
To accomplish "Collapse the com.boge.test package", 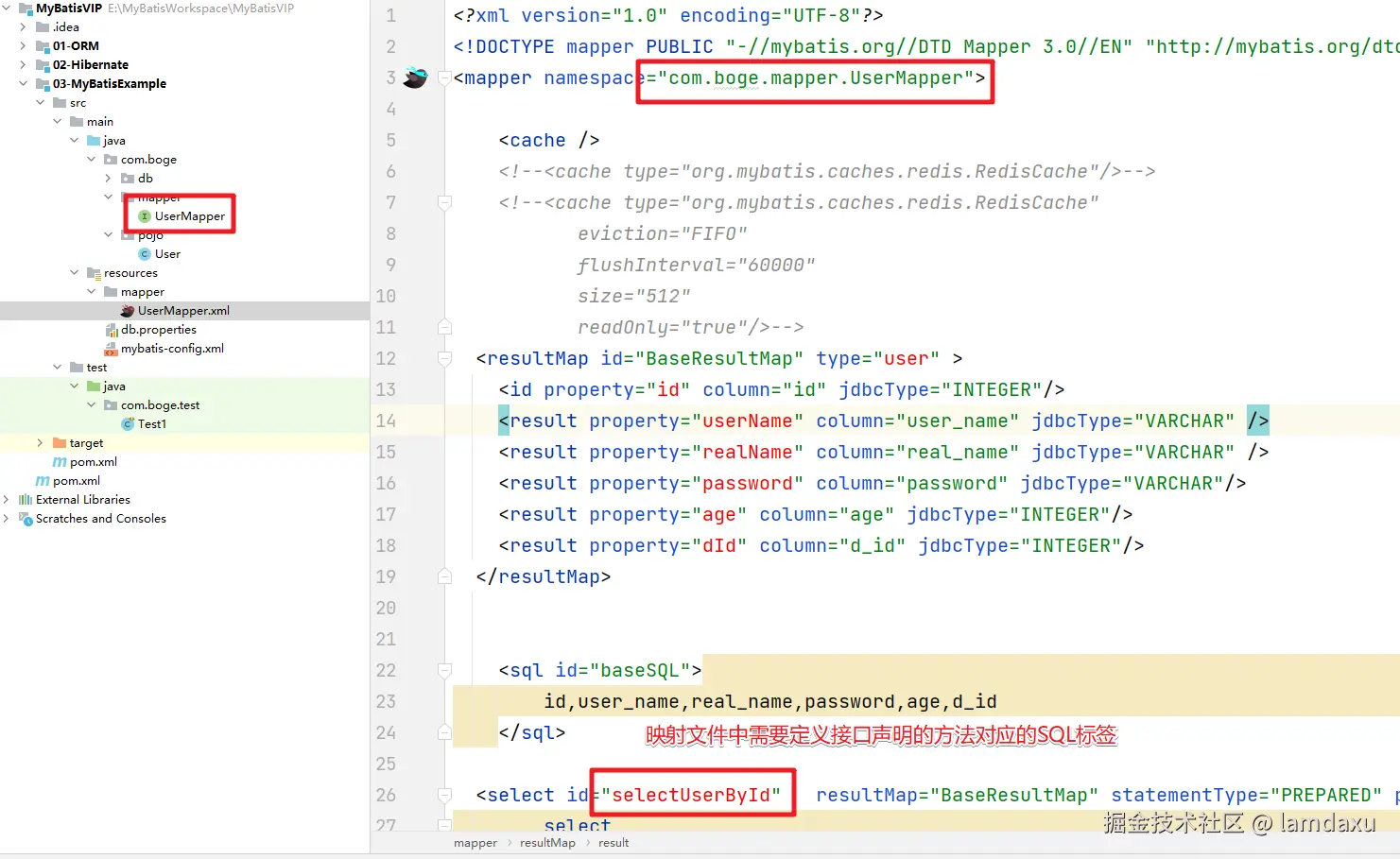I will (x=92, y=405).
